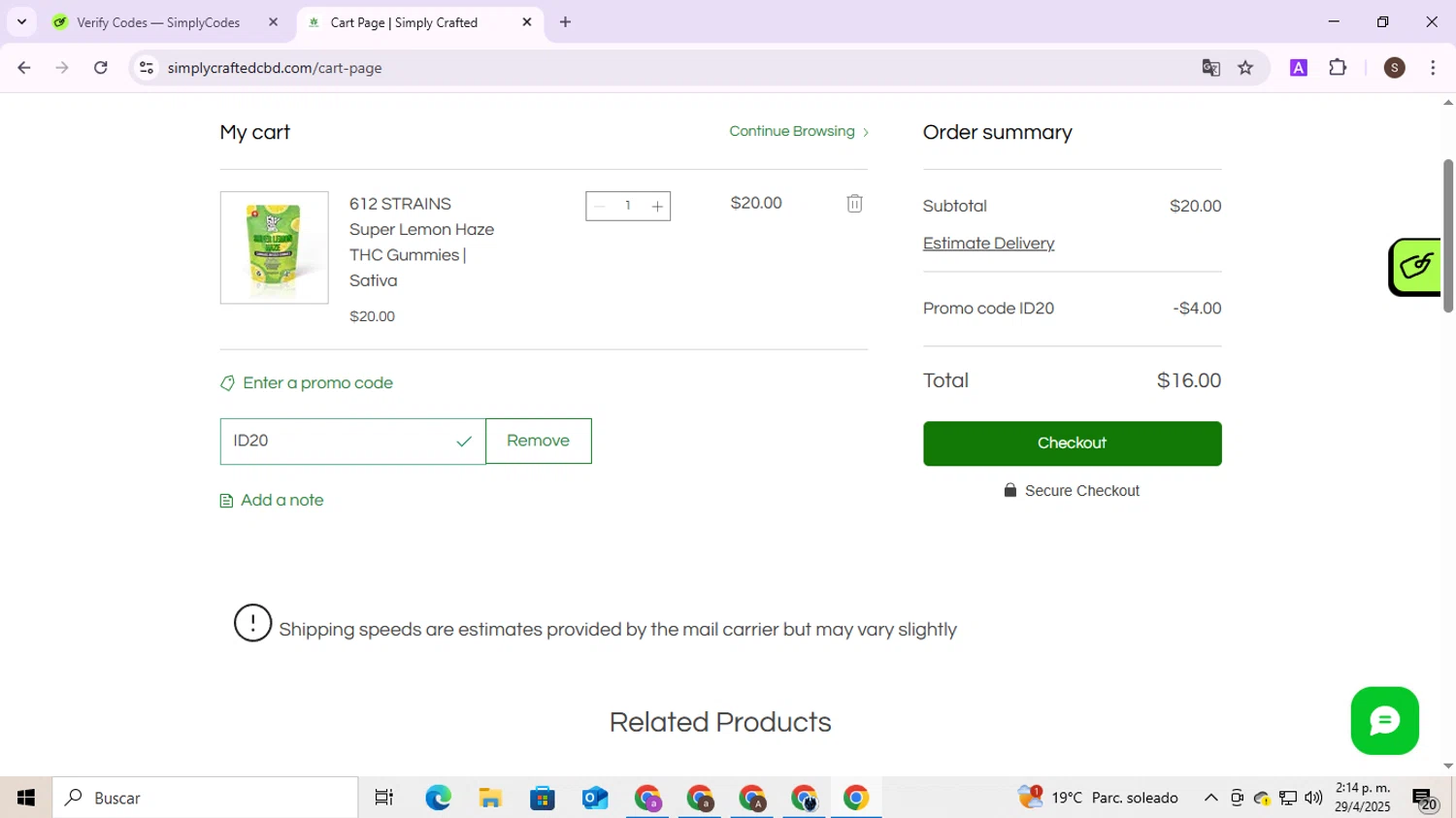Open the Windows Start menu
Viewport: 1456px width, 818px height.
tap(26, 798)
